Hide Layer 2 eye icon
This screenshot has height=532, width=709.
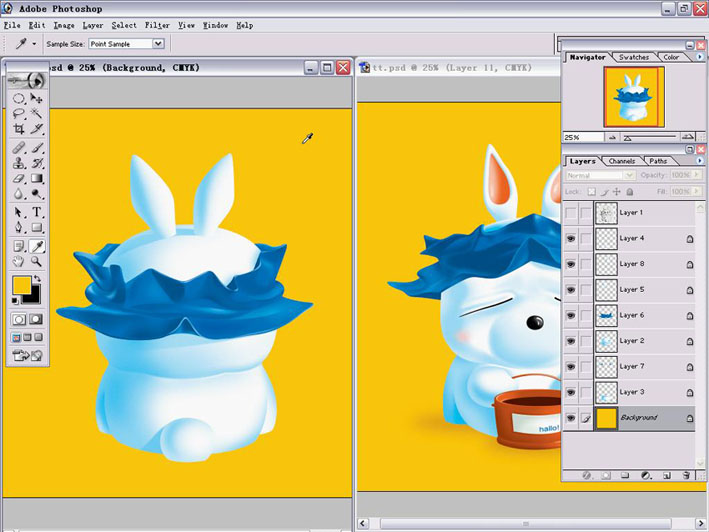[x=571, y=341]
